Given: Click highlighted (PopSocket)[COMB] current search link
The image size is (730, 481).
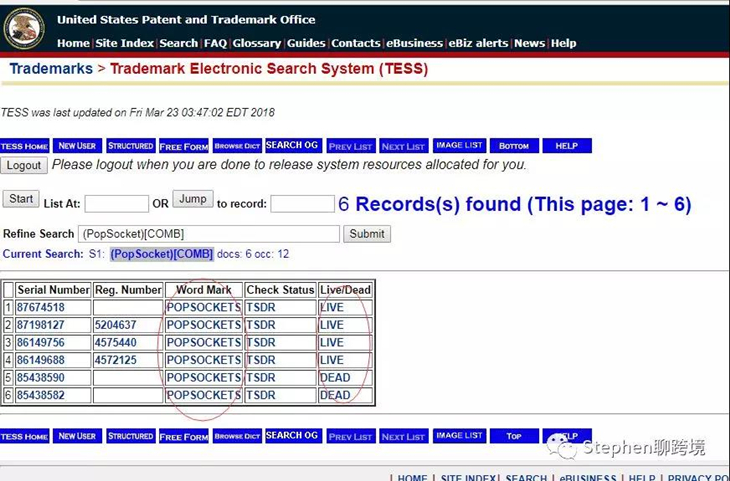Looking at the screenshot, I should coord(162,254).
